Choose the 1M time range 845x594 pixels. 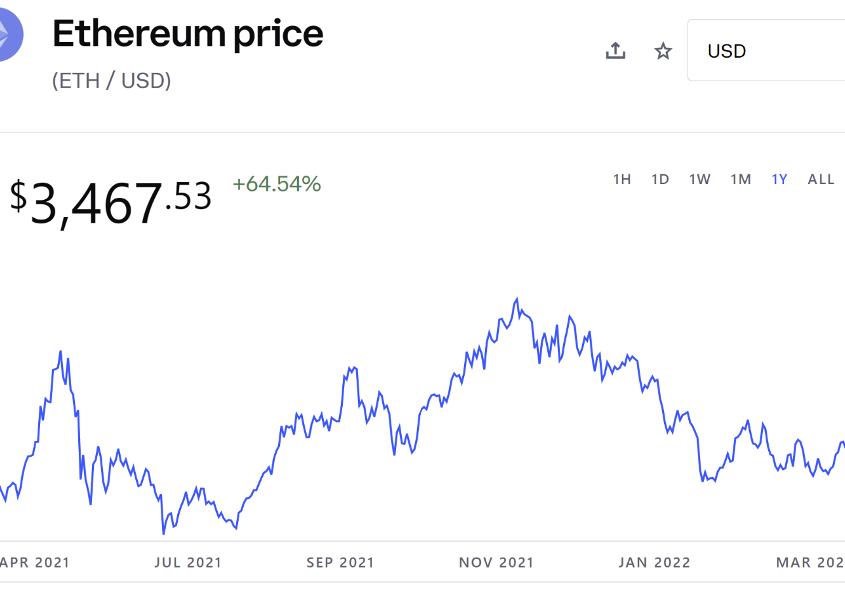click(740, 179)
